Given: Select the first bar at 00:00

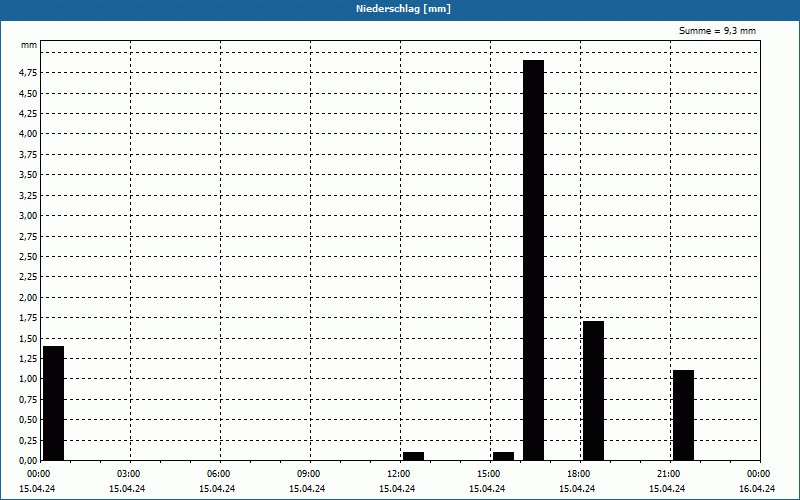Looking at the screenshot, I should click(54, 403).
